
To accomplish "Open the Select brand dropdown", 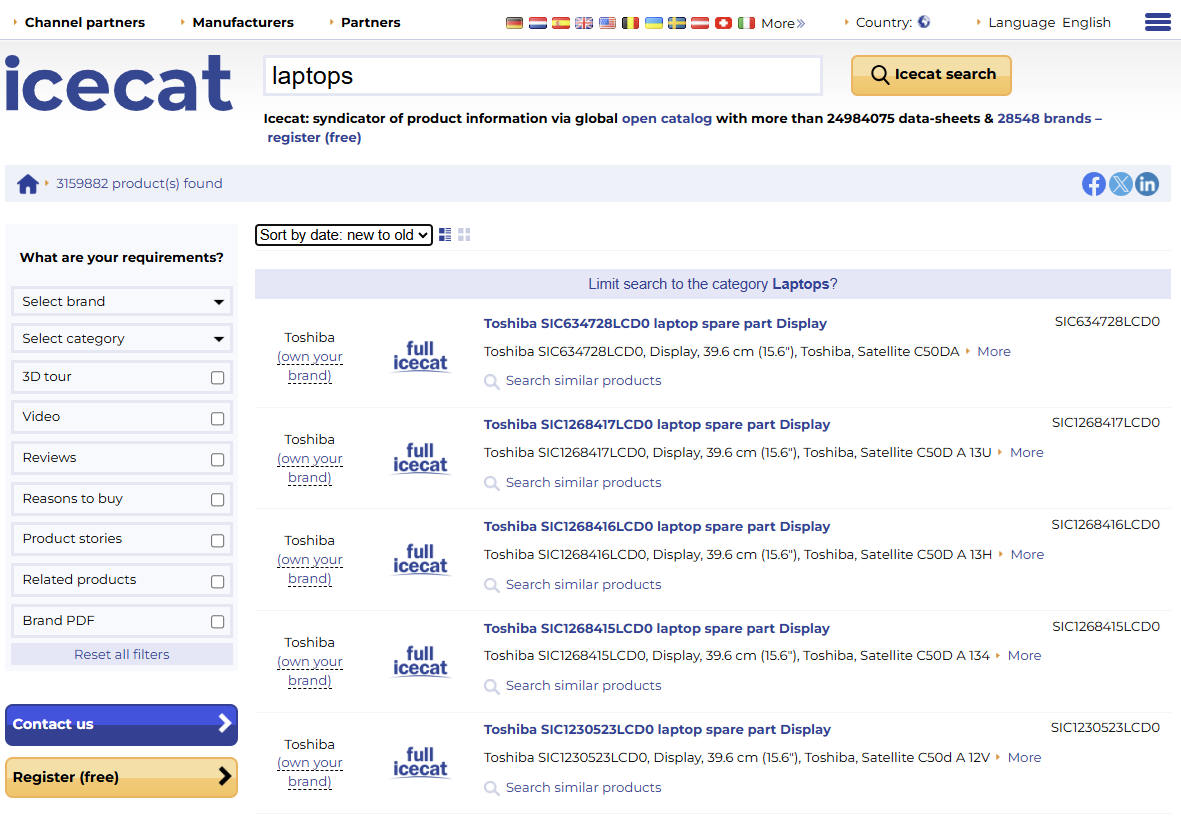I will coord(121,301).
